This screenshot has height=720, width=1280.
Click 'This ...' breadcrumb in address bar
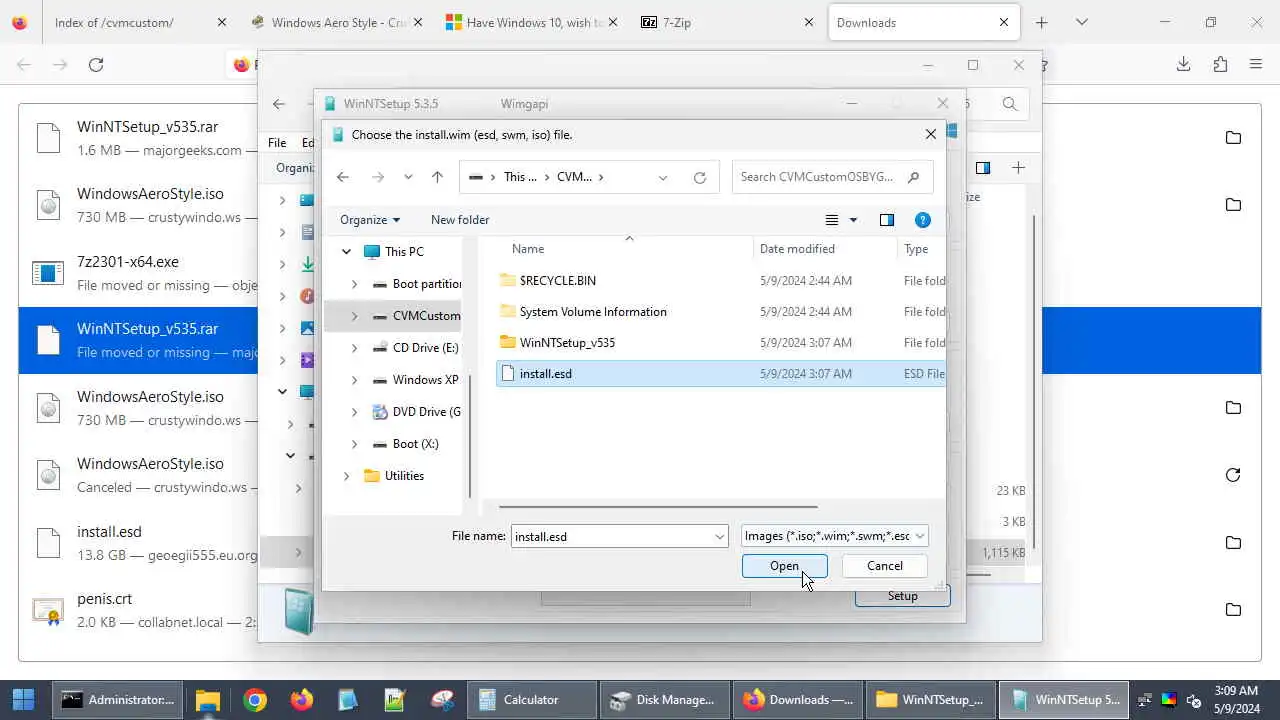tap(520, 177)
